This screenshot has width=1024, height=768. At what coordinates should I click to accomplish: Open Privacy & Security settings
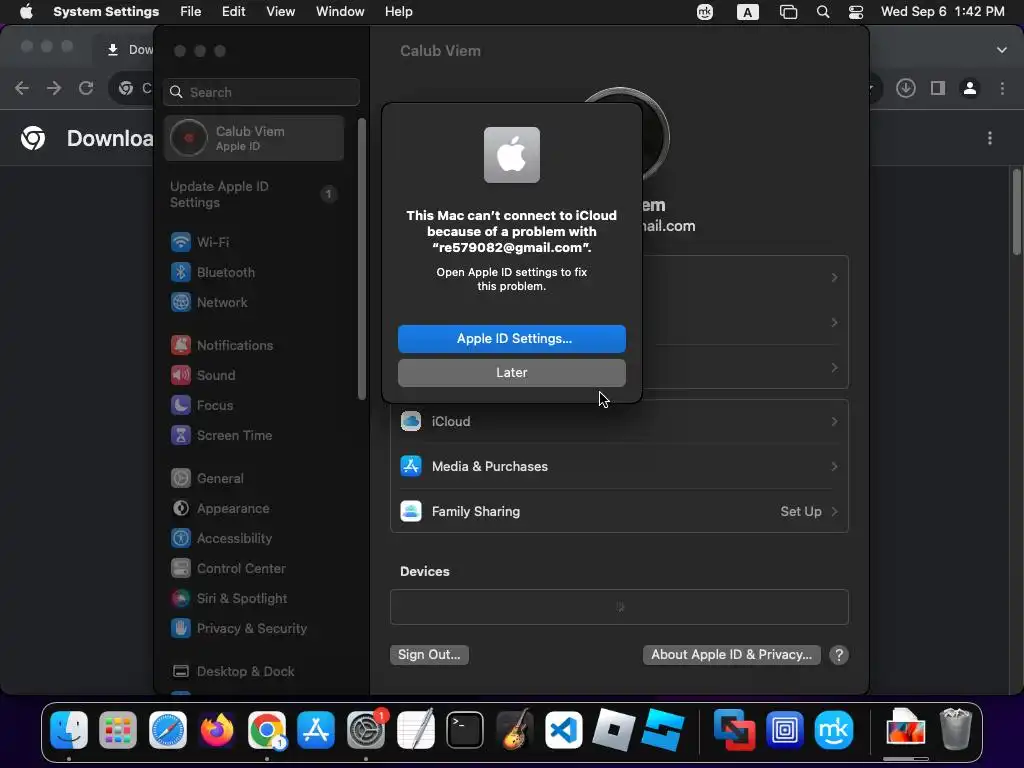point(255,629)
